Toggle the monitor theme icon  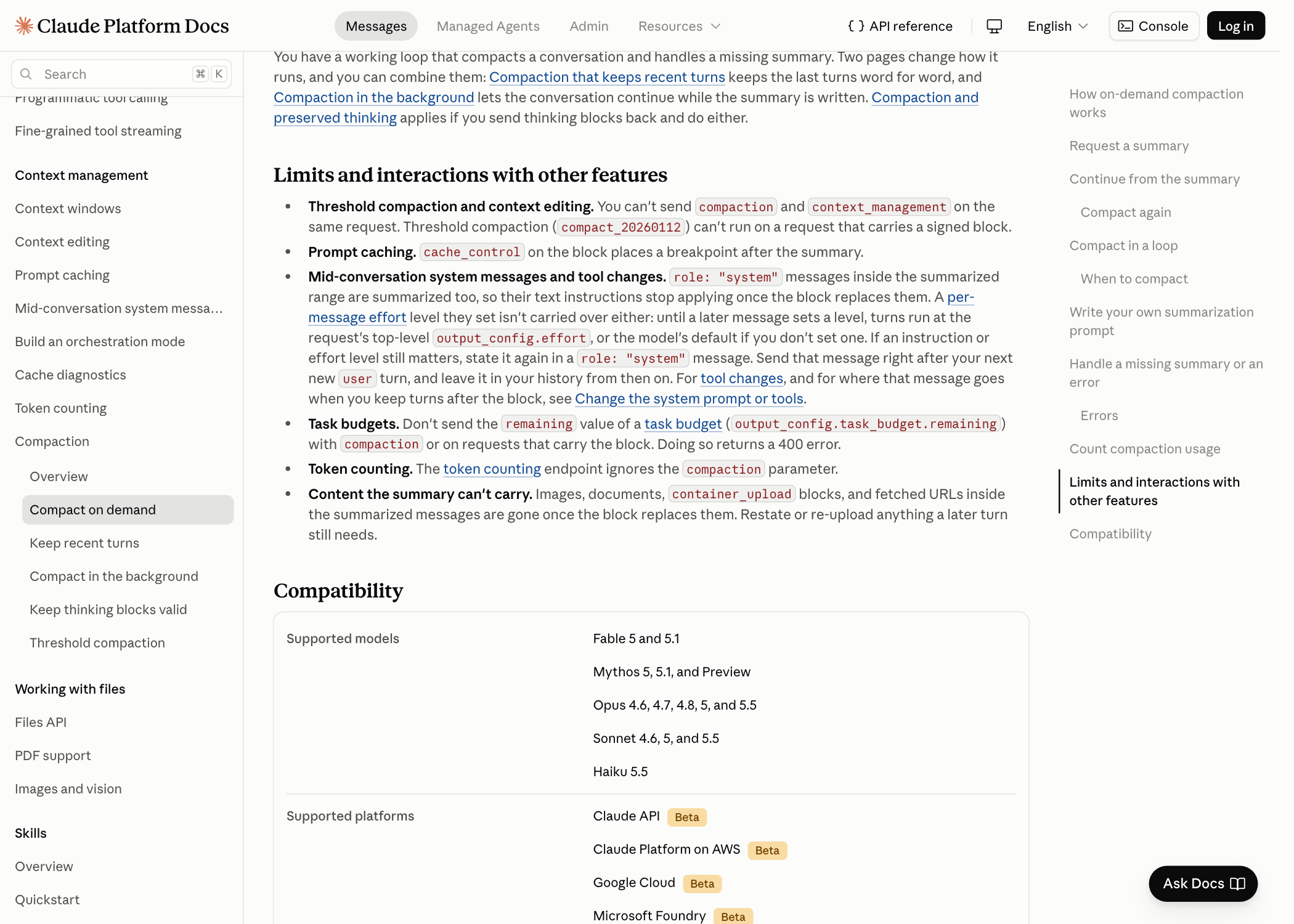pyautogui.click(x=994, y=26)
